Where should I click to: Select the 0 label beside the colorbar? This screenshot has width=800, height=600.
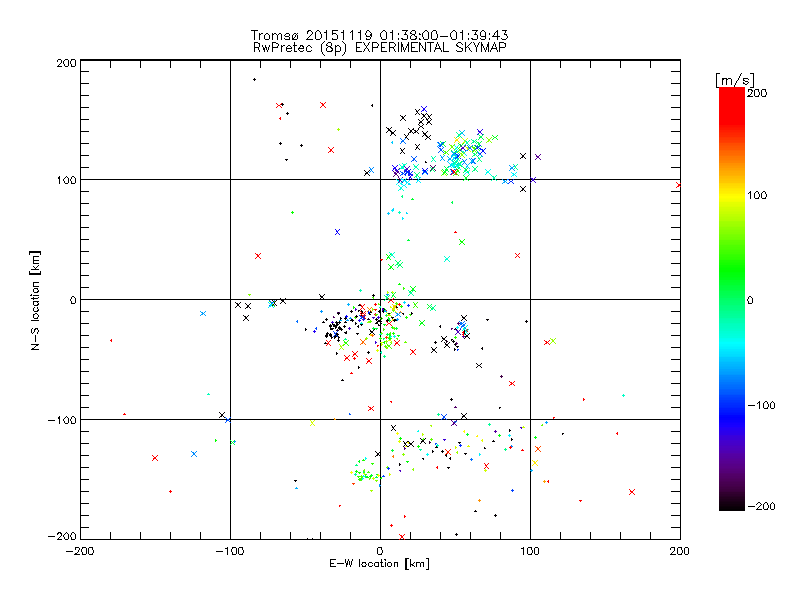coord(750,300)
